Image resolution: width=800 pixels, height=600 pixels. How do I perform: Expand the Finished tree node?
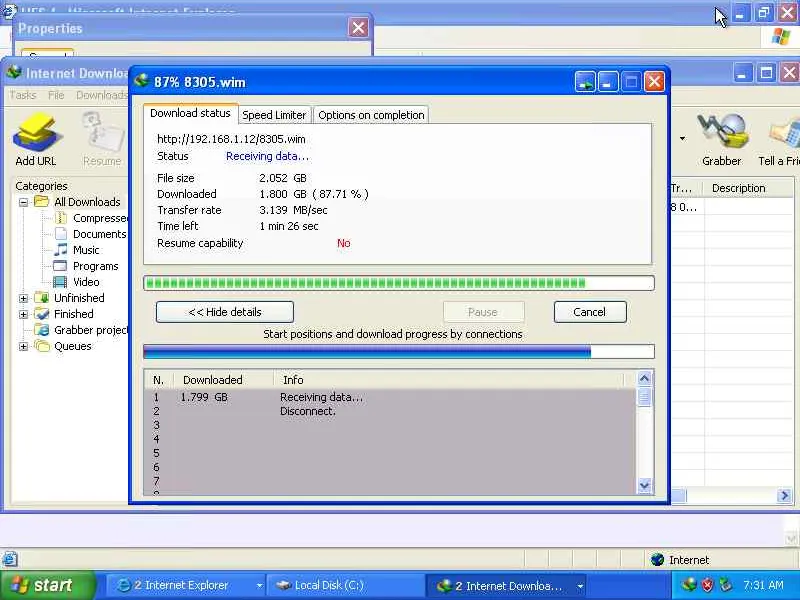(23, 314)
